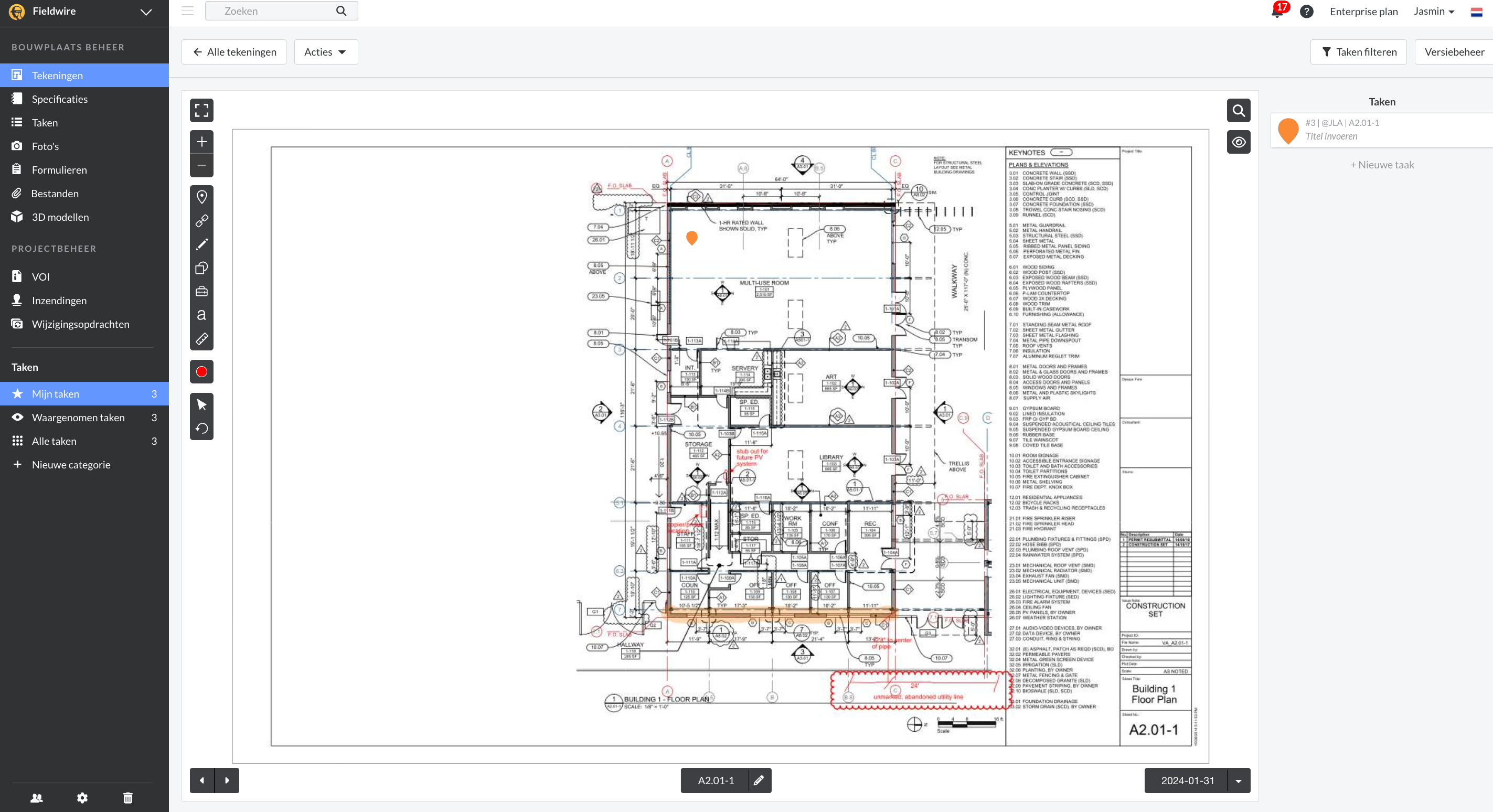
Task: Edit sheet name A2.01-1 pencil icon
Action: click(759, 780)
